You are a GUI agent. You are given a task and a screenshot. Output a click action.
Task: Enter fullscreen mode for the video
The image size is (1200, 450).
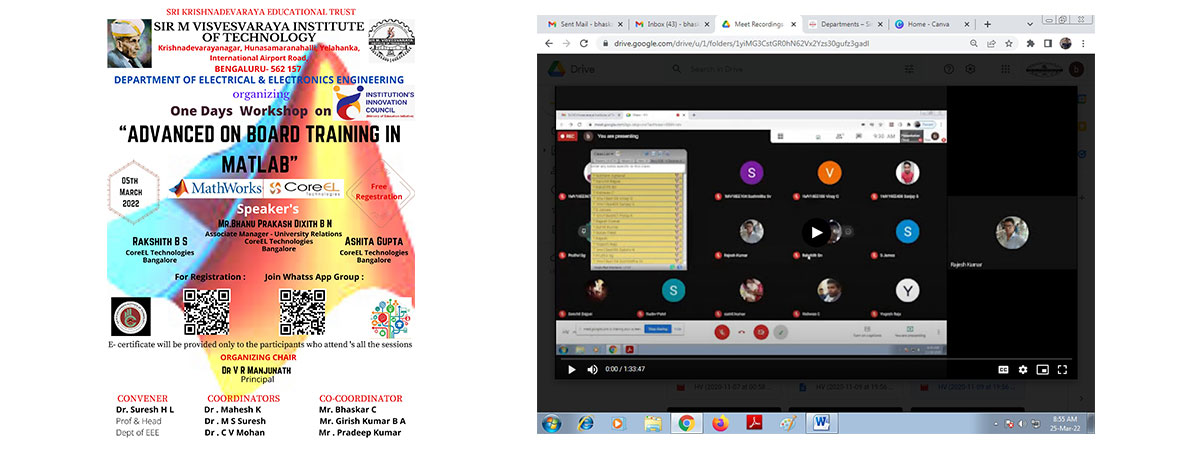[x=1062, y=369]
